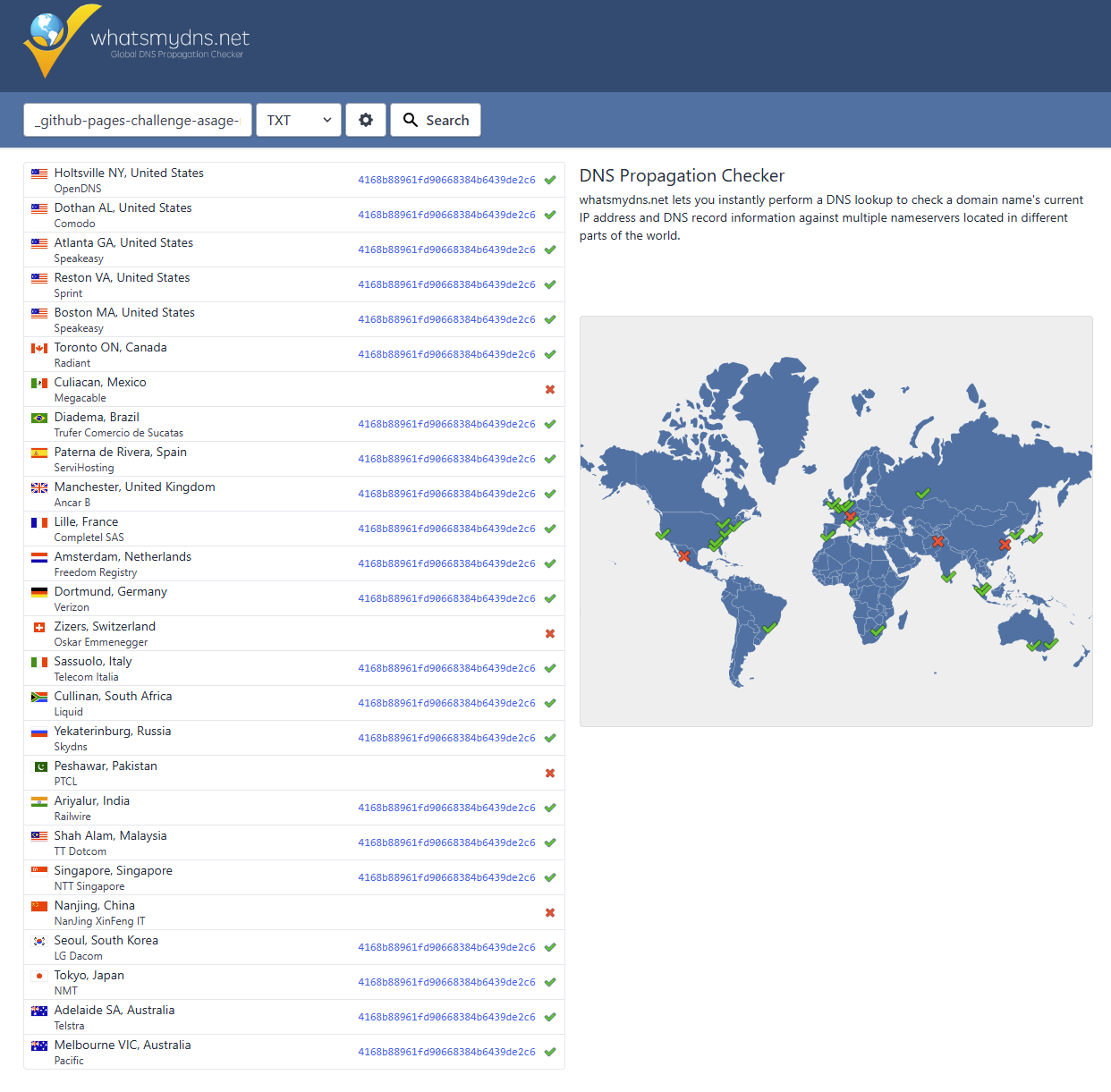Click the red X for Nanjing, China
The width and height of the screenshot is (1111, 1092).
(x=550, y=912)
